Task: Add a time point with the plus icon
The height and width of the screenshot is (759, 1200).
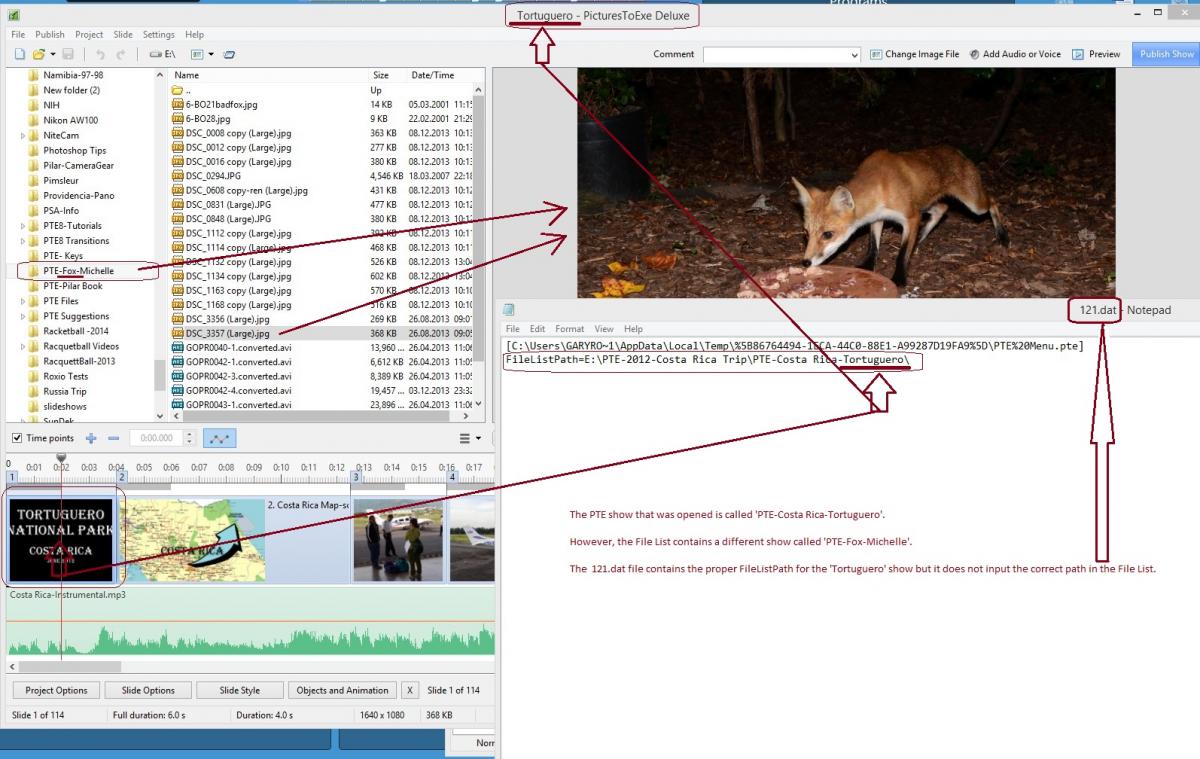Action: (91, 438)
